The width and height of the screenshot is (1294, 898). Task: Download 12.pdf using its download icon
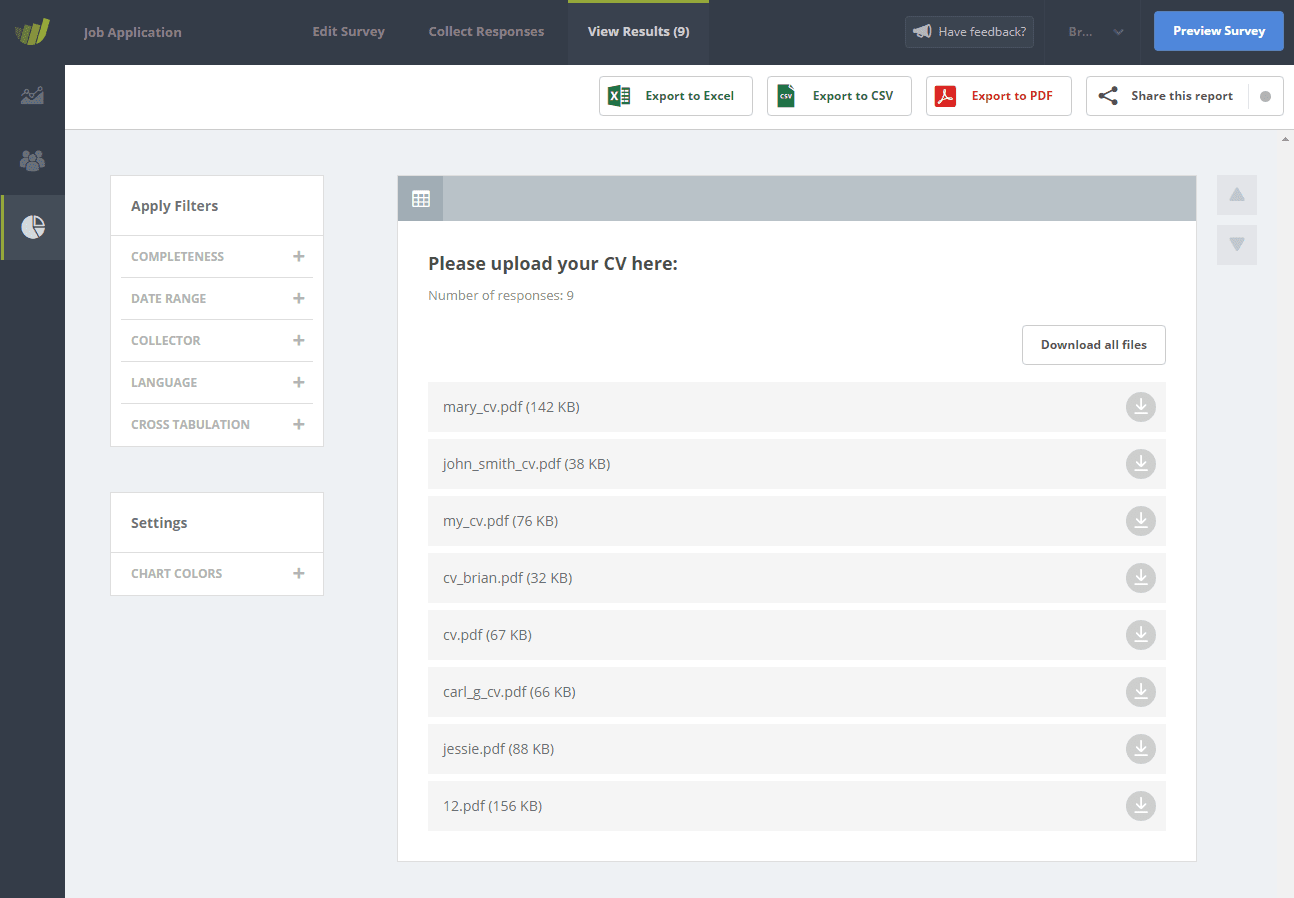(x=1141, y=806)
